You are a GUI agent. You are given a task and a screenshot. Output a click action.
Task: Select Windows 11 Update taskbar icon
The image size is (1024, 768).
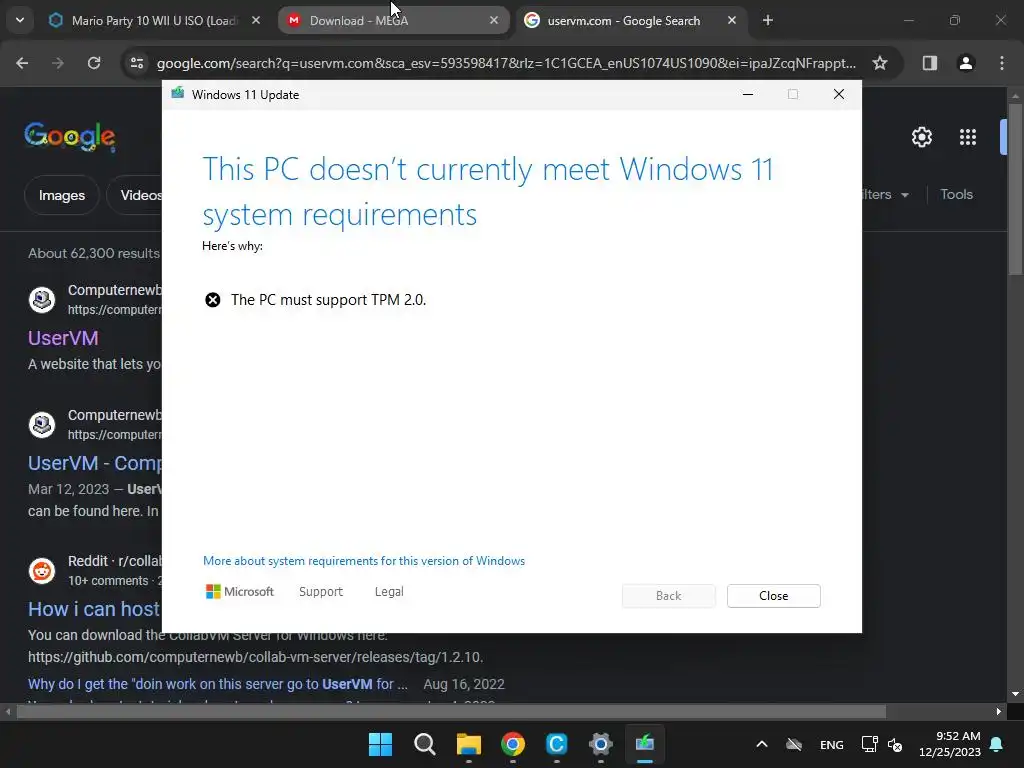(x=645, y=744)
